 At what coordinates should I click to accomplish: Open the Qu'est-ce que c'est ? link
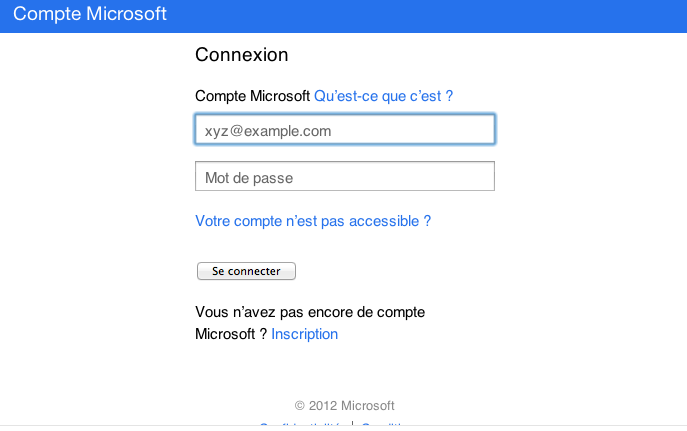click(x=384, y=96)
